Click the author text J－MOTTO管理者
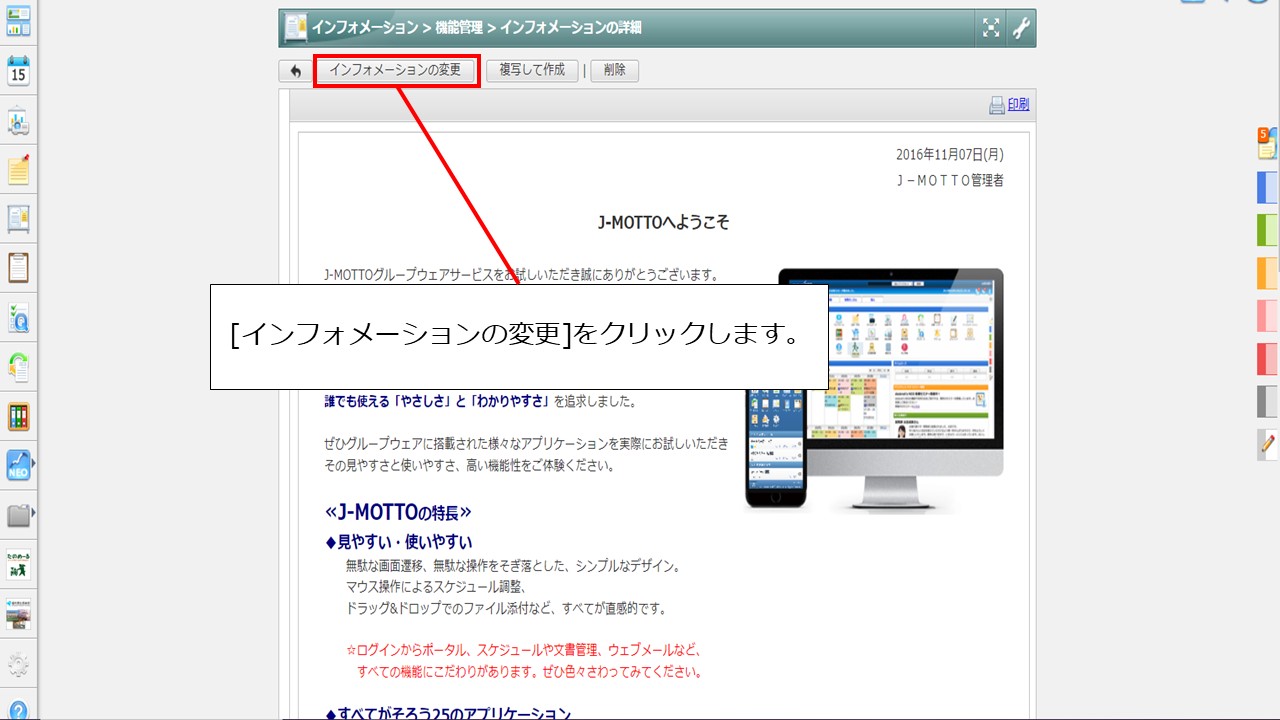The image size is (1280, 720). click(950, 181)
